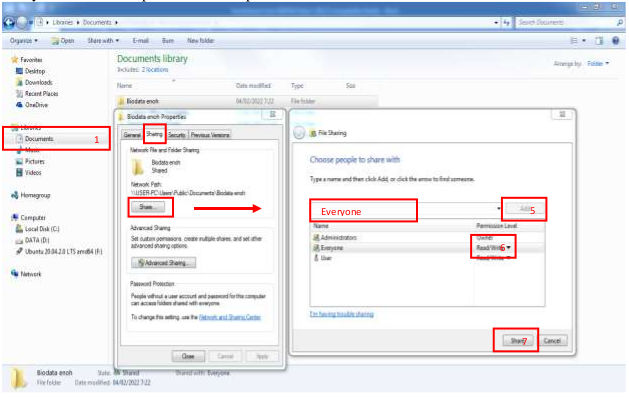Click E-mail in Explorer toolbar
The height and width of the screenshot is (397, 629).
click(140, 41)
